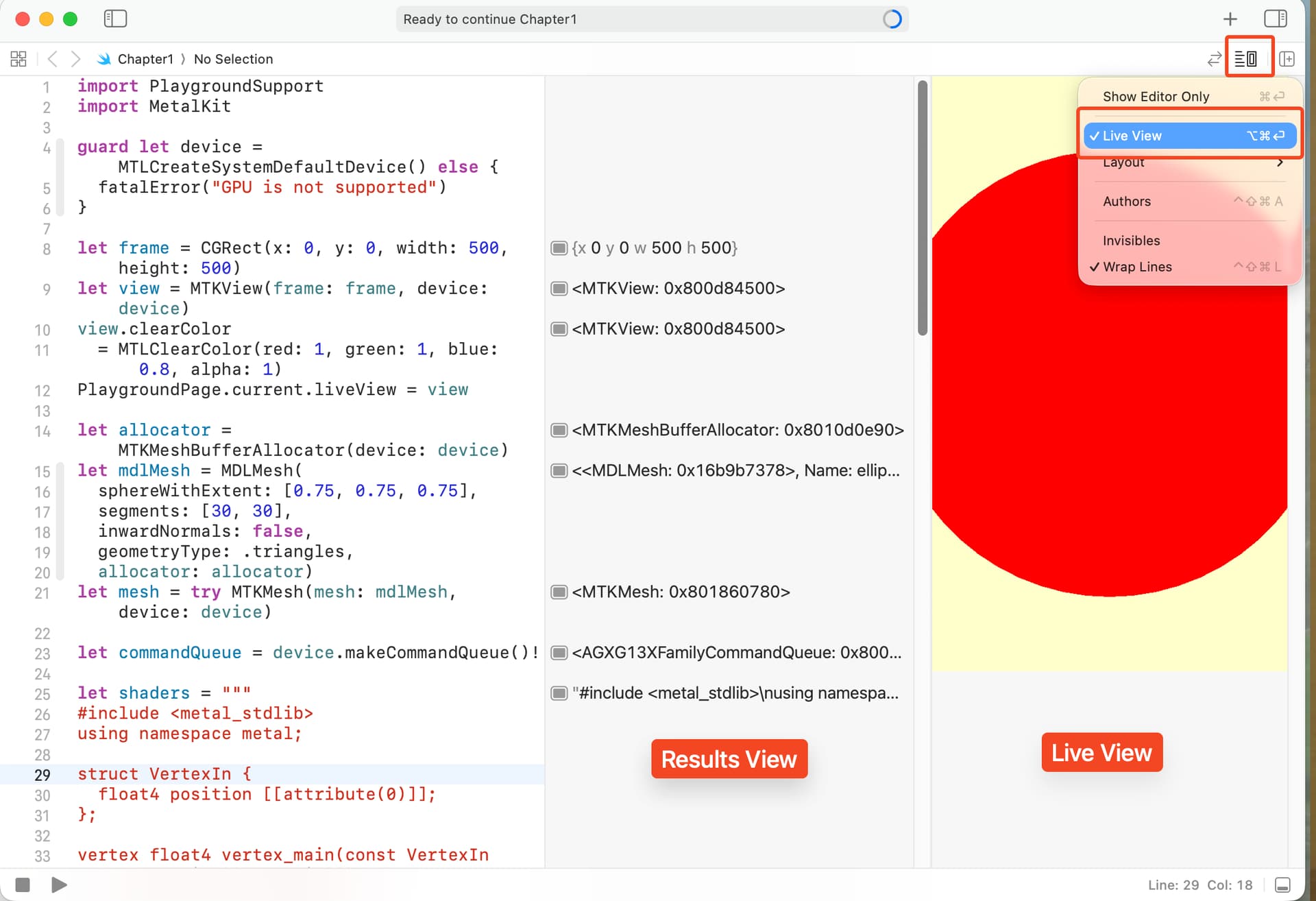
Task: Click the plus library button
Action: point(1230,19)
